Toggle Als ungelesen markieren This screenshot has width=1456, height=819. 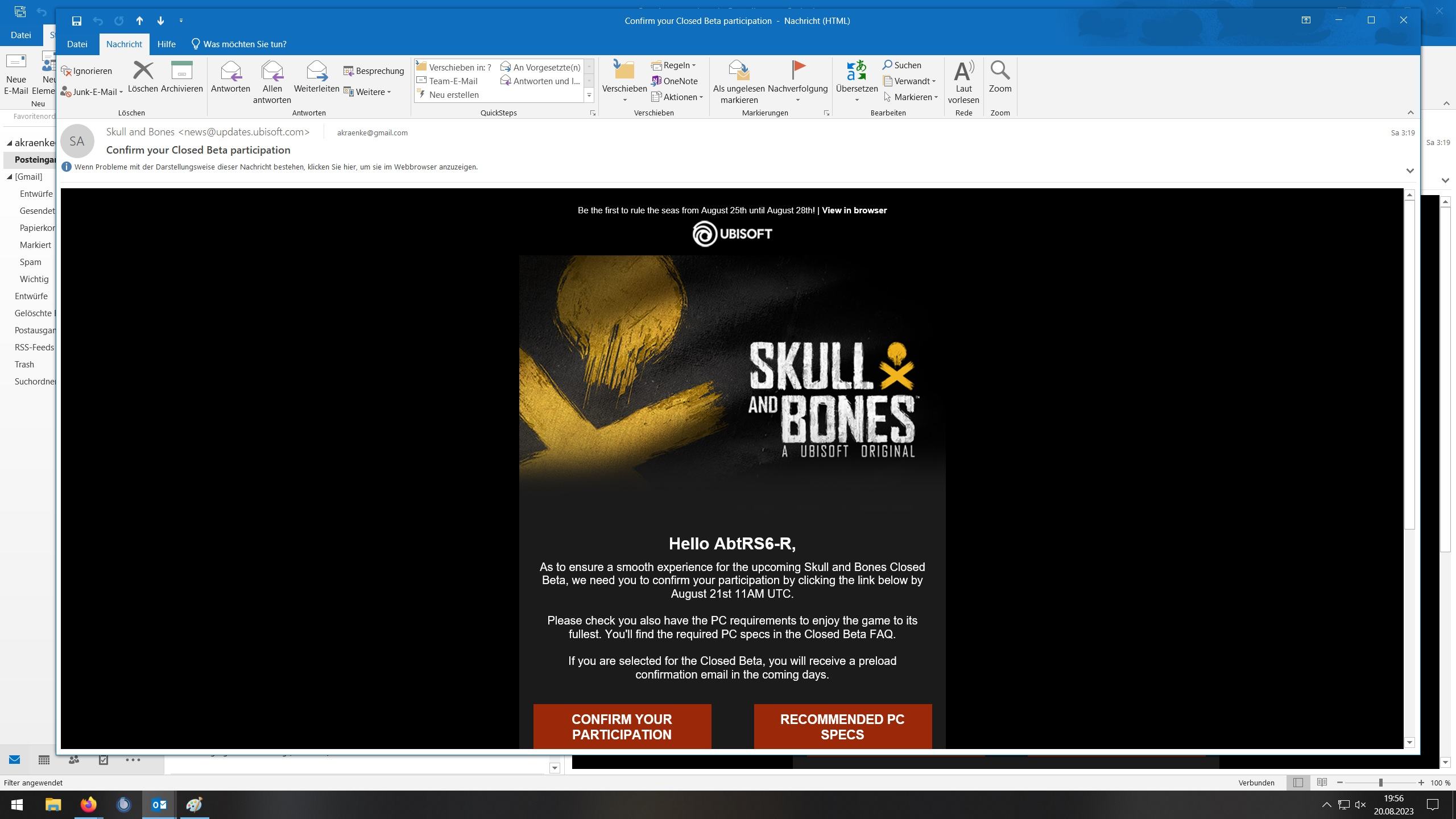click(738, 73)
